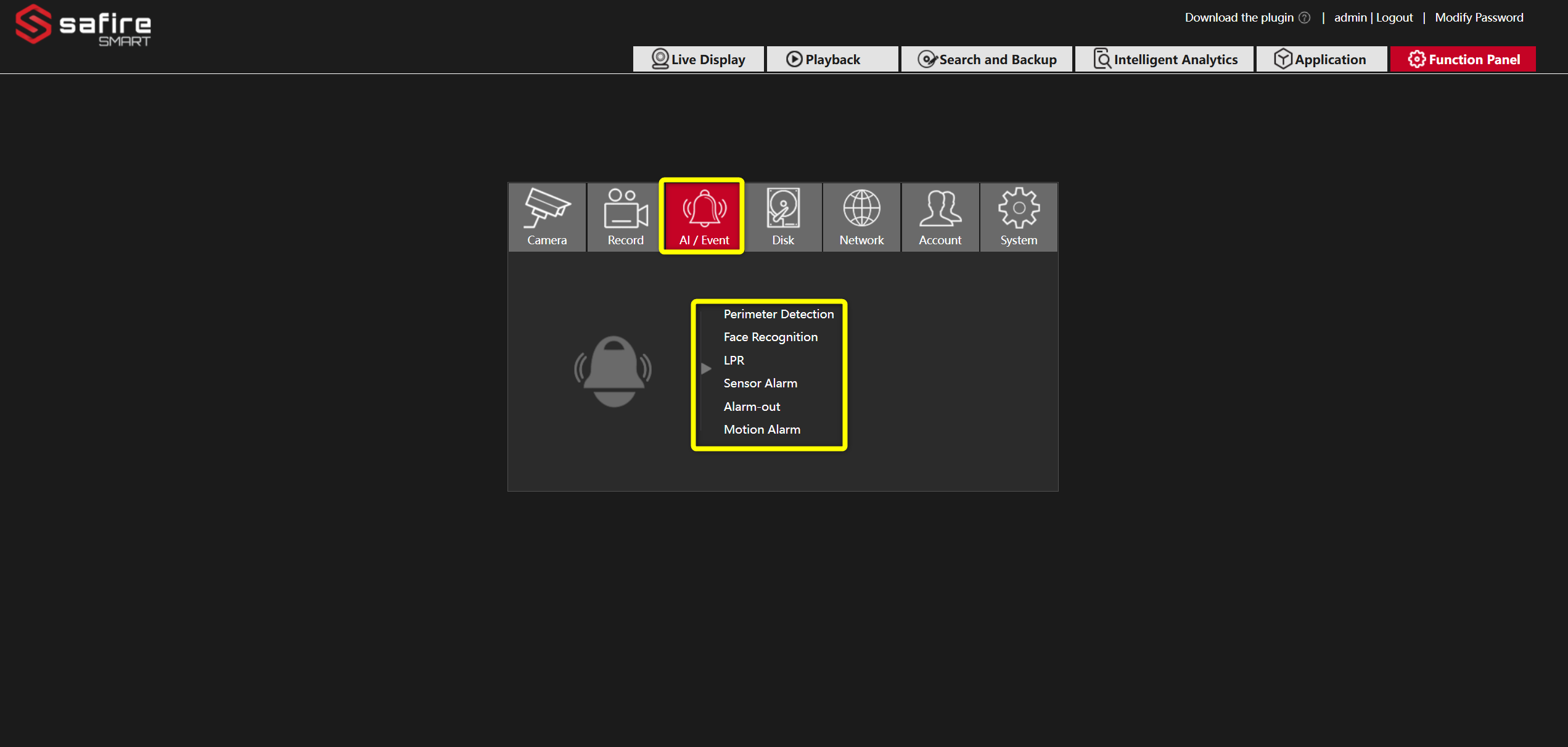The height and width of the screenshot is (747, 1568).
Task: Click the large gray alarm bell image
Action: click(614, 371)
